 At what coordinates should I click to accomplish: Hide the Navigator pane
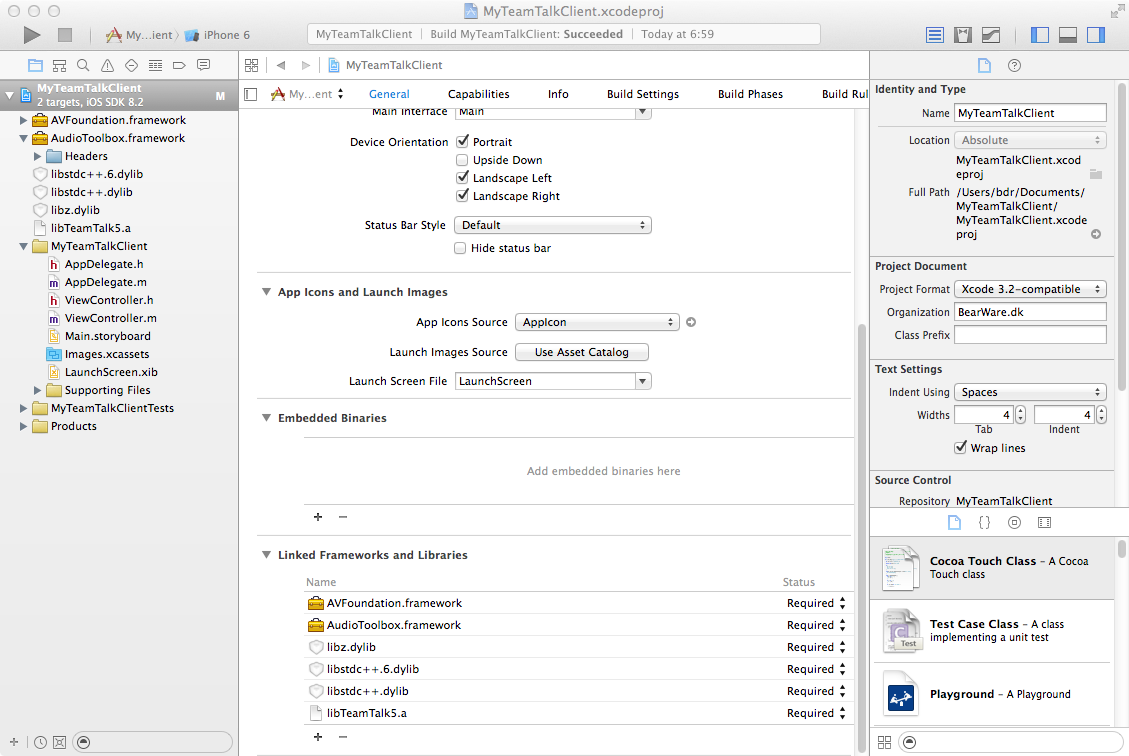1040,35
